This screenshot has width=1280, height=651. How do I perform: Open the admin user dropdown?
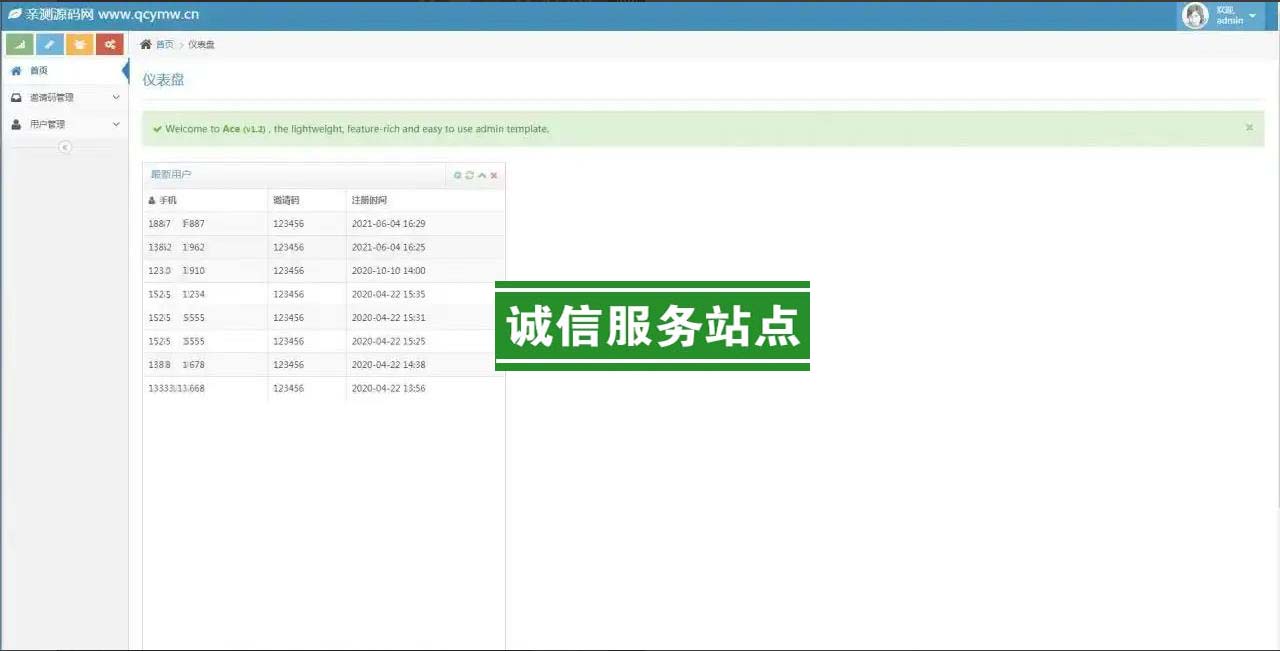click(x=1252, y=15)
